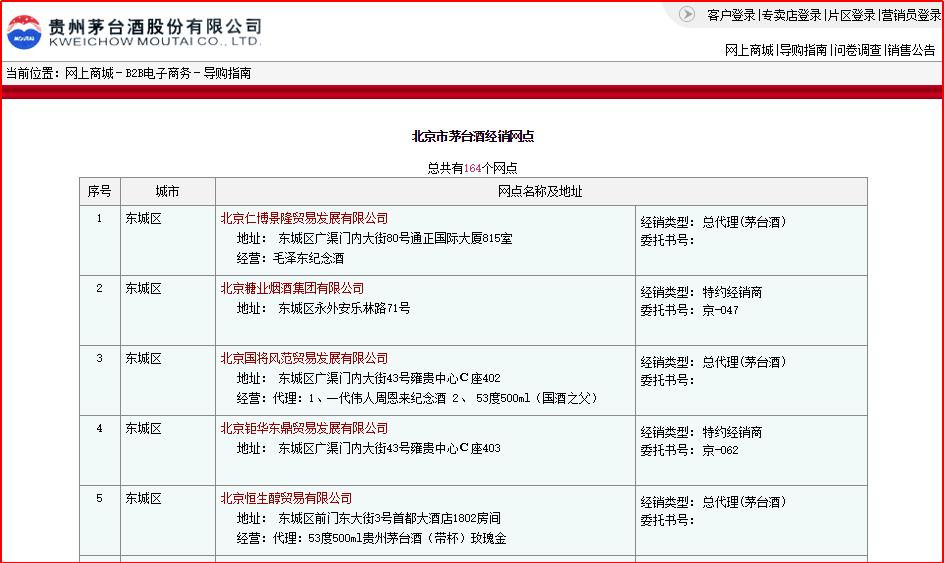Open 北京仁博景隆贸易发展有限公司 dealer link
Screen dimensions: 944x563
tap(304, 219)
